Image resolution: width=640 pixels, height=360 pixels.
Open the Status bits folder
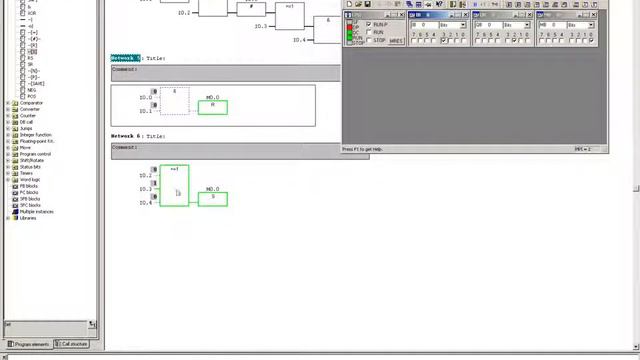30,167
